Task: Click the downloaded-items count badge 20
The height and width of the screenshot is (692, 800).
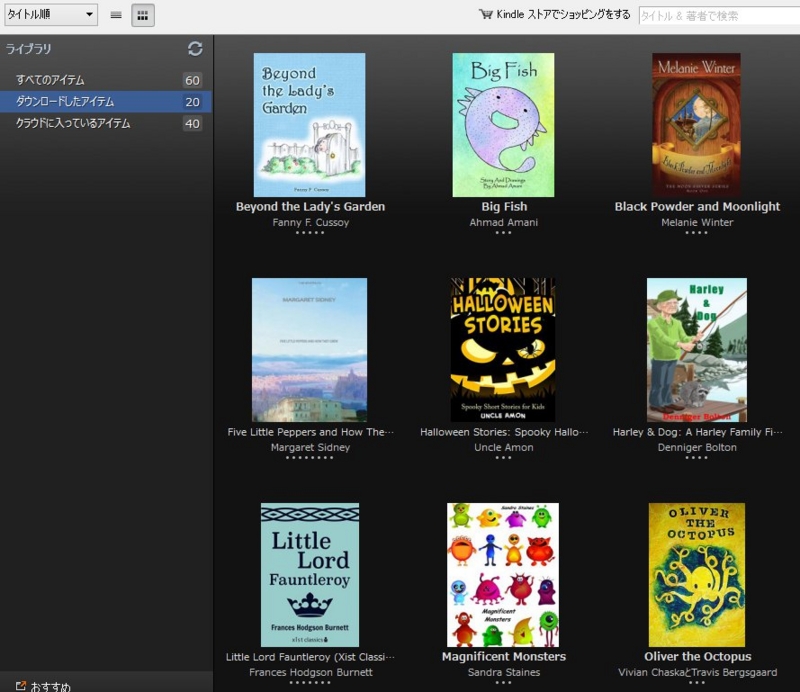Action: click(192, 102)
